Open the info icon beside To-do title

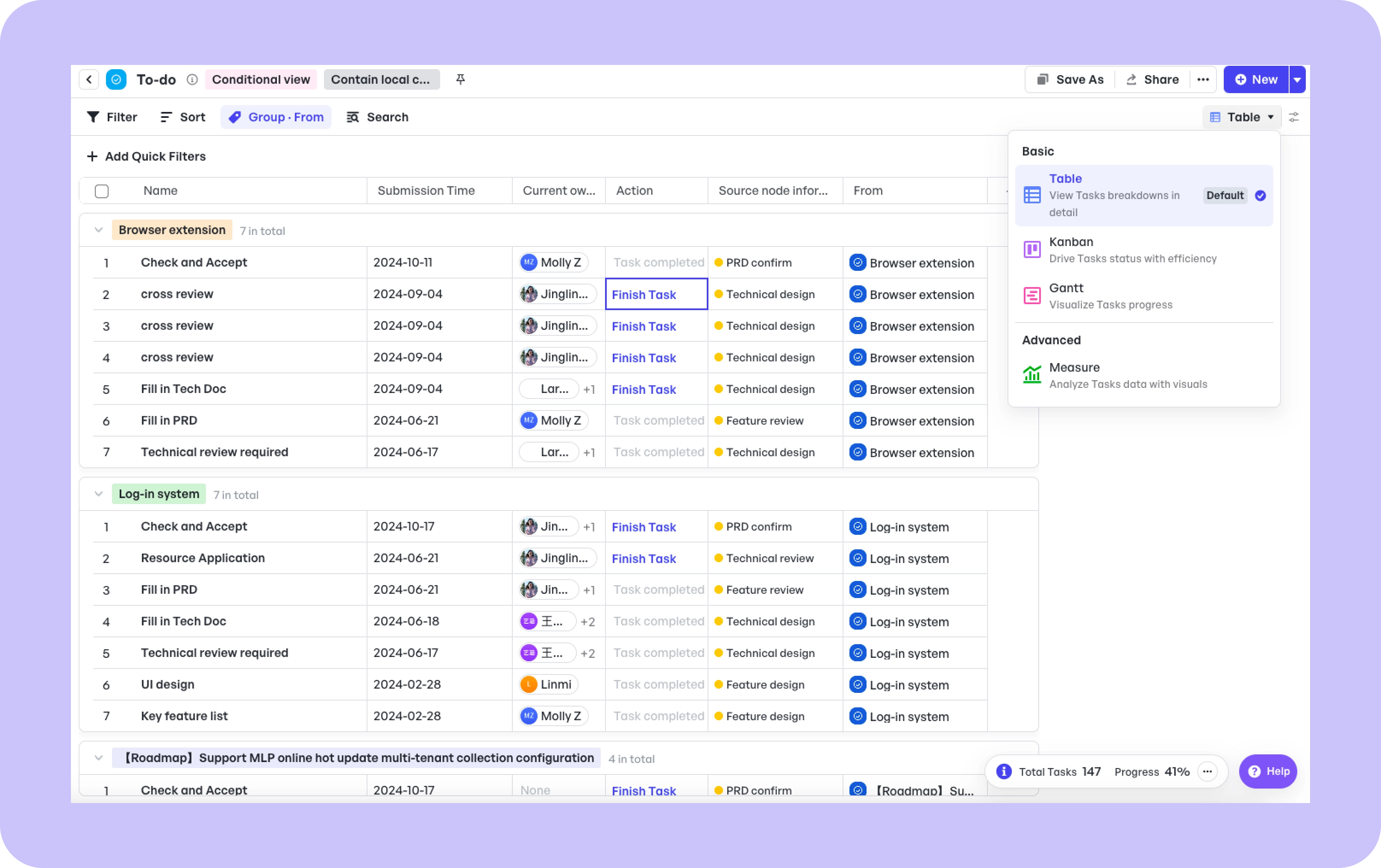pos(192,80)
